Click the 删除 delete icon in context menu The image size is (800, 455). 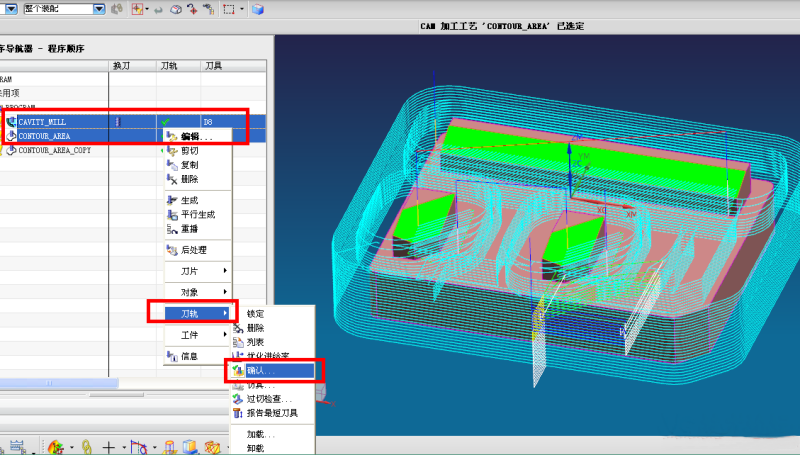tap(173, 179)
